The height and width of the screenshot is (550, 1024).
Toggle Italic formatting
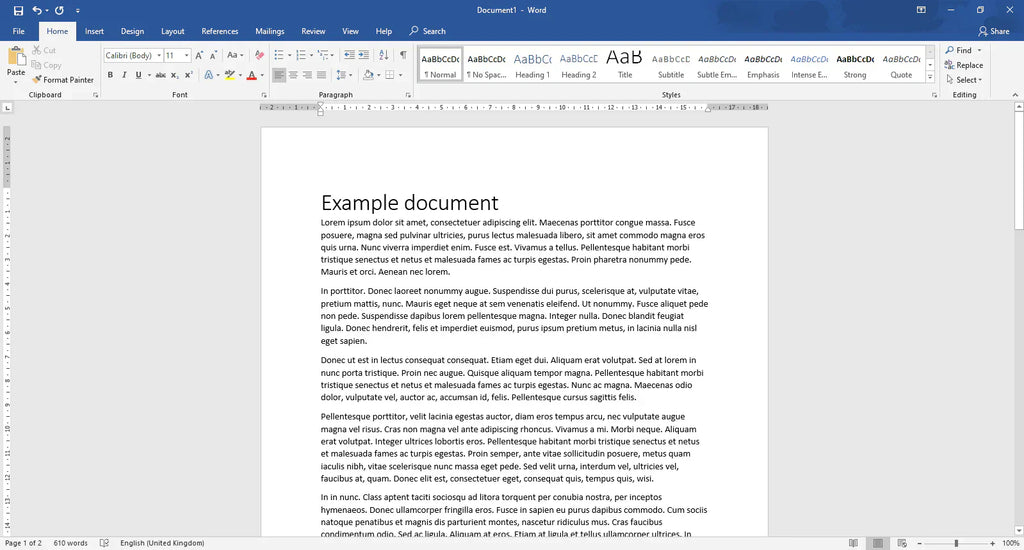[x=125, y=75]
